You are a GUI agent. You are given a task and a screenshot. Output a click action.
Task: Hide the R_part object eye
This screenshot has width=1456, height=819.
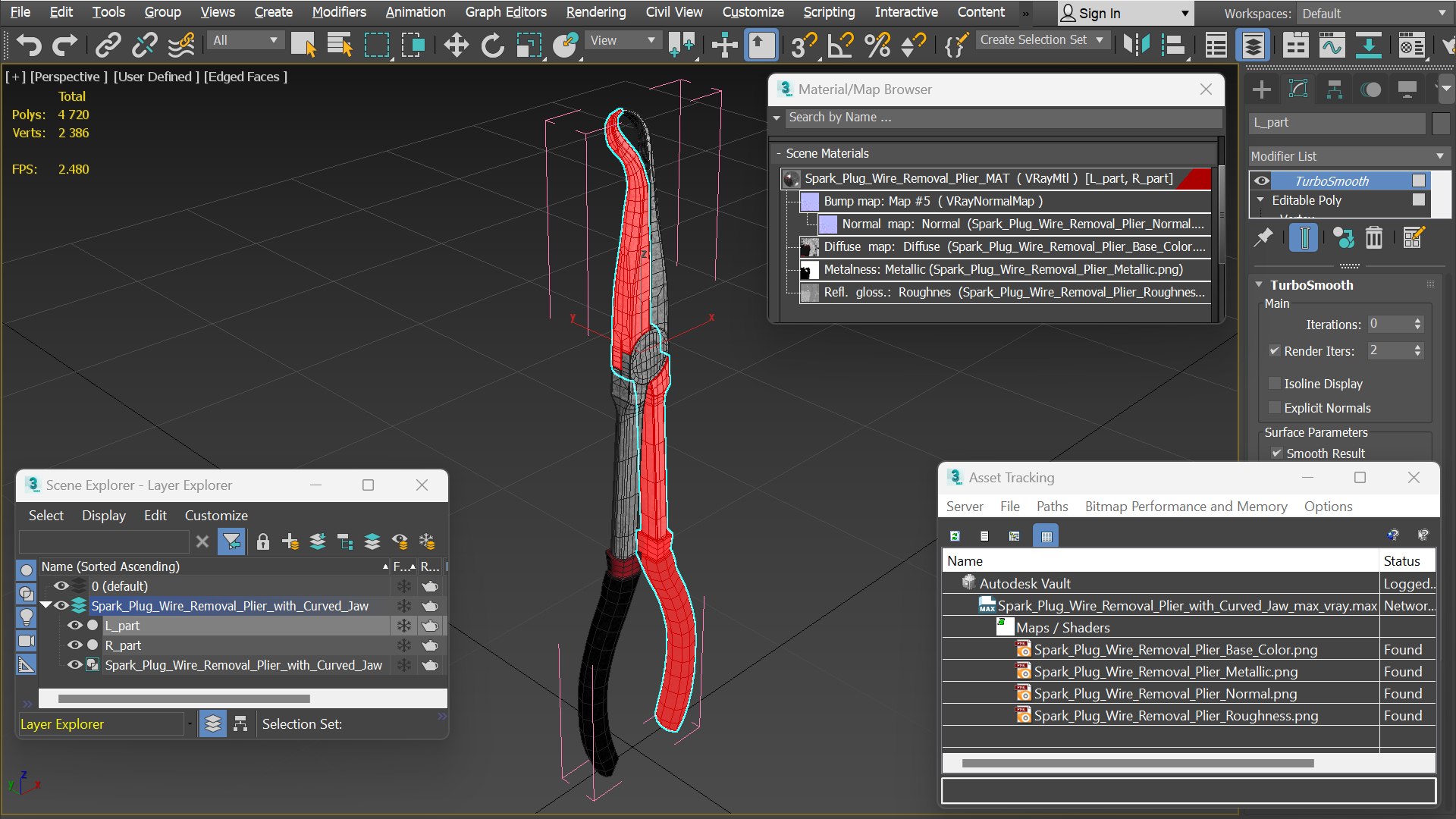pyautogui.click(x=74, y=645)
